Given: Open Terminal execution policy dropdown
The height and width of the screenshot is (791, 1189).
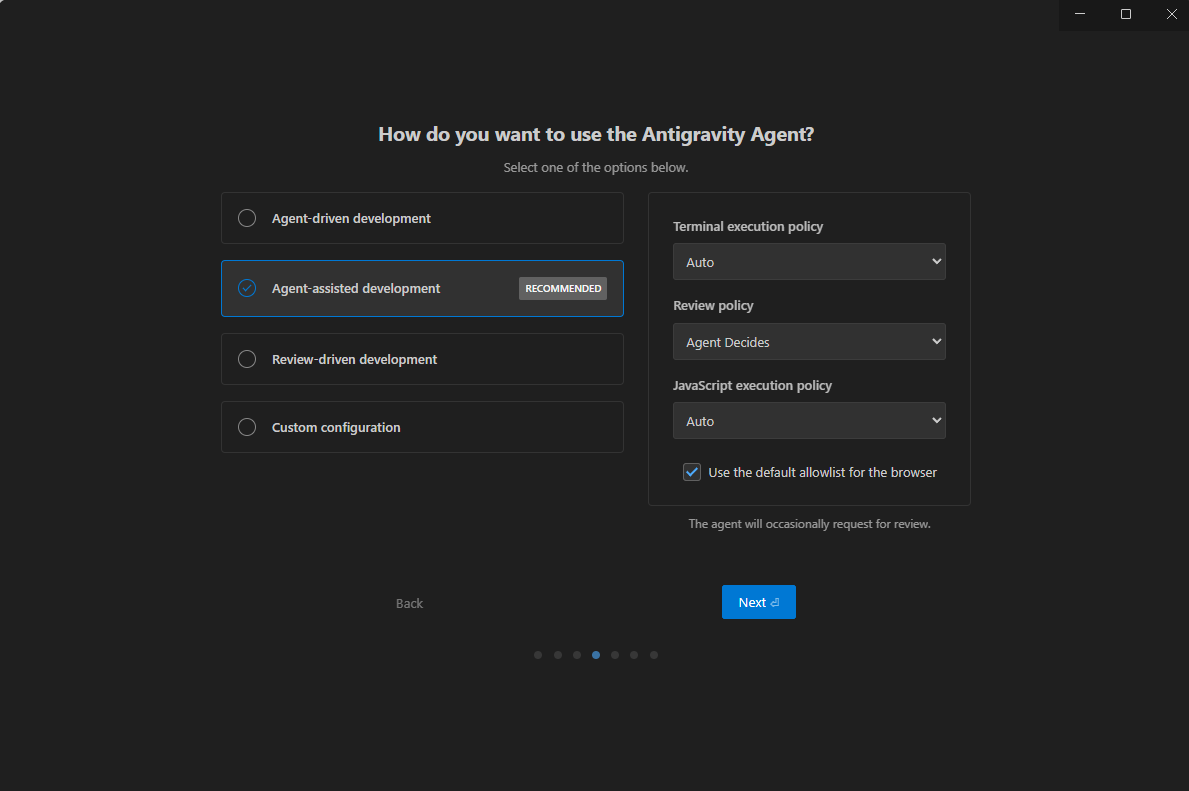Looking at the screenshot, I should (809, 262).
